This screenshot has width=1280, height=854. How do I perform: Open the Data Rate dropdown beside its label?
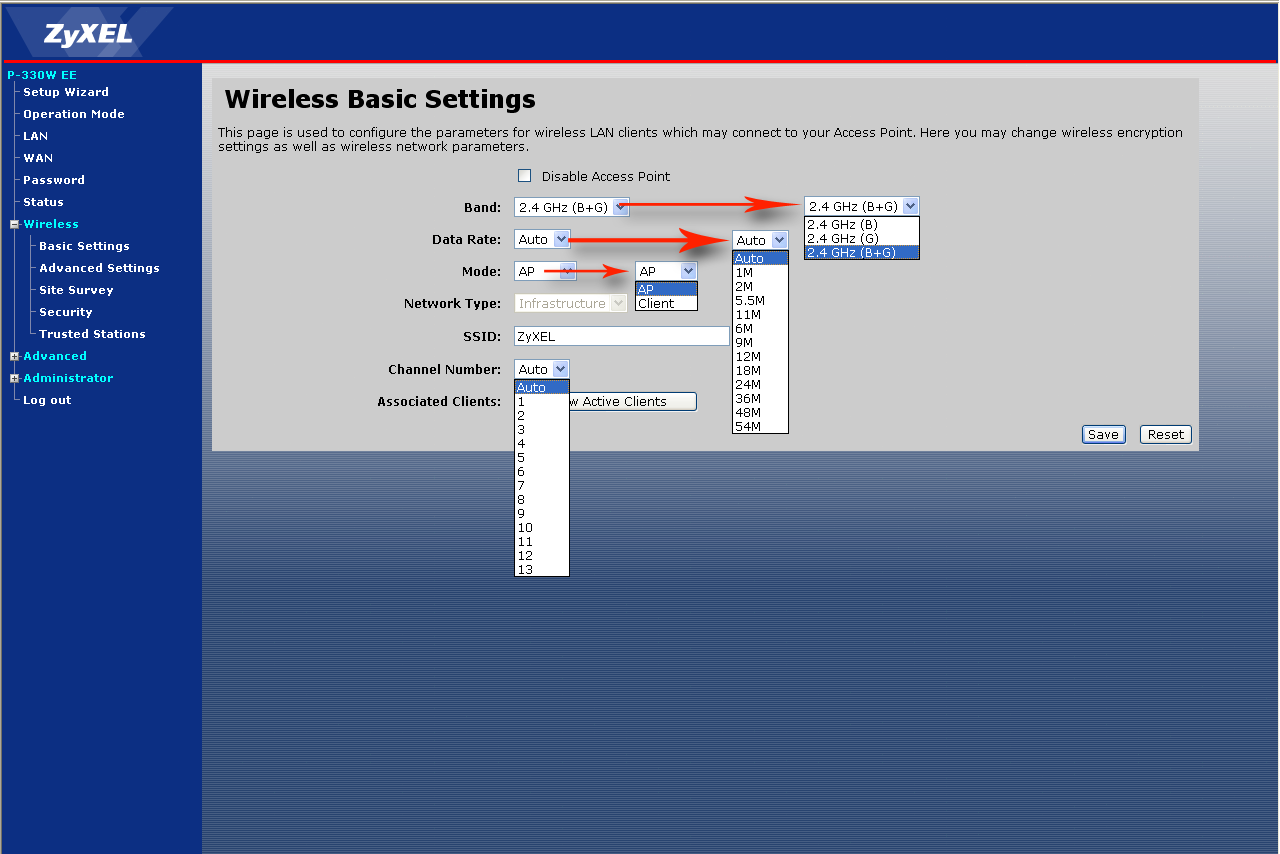pos(542,239)
